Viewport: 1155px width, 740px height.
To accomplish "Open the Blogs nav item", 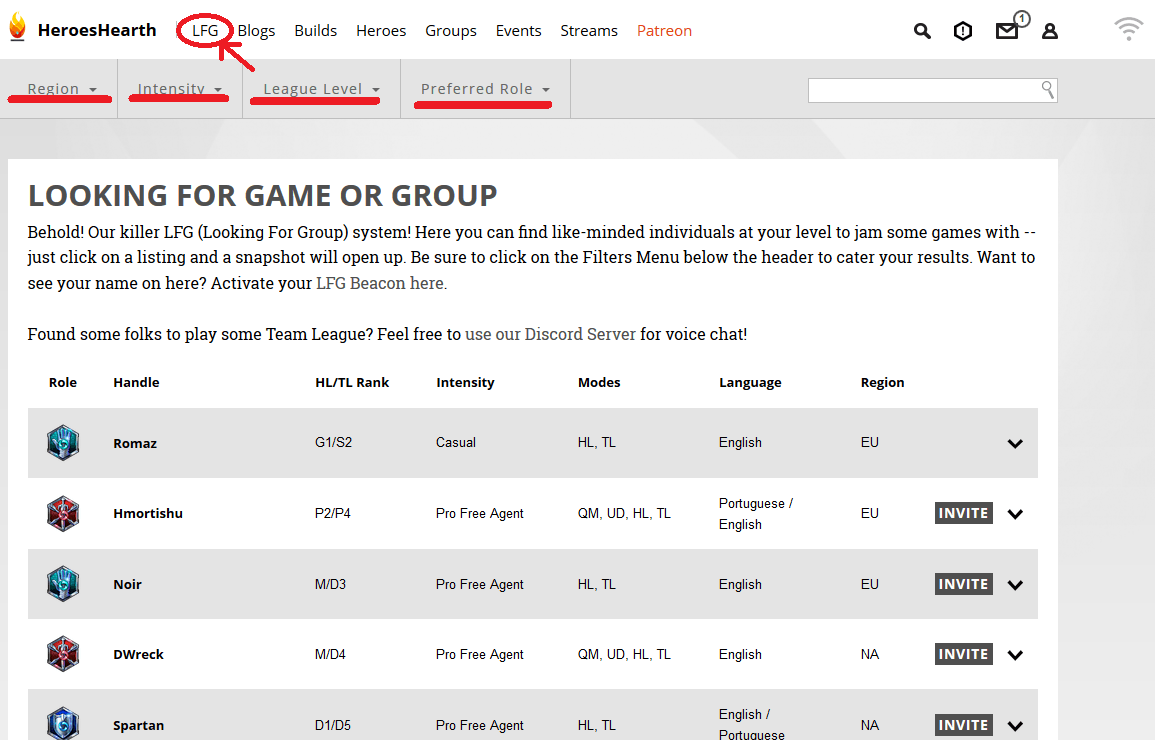I will (x=256, y=31).
